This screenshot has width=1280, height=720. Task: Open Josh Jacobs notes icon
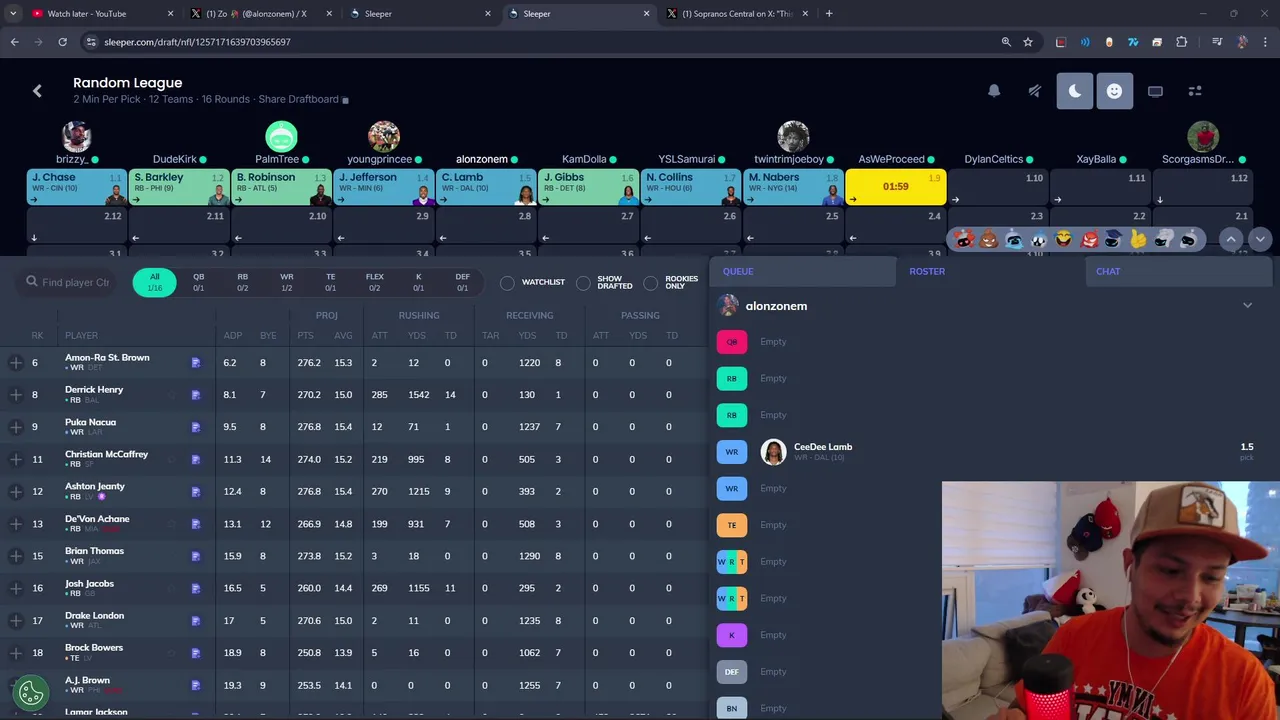click(196, 589)
